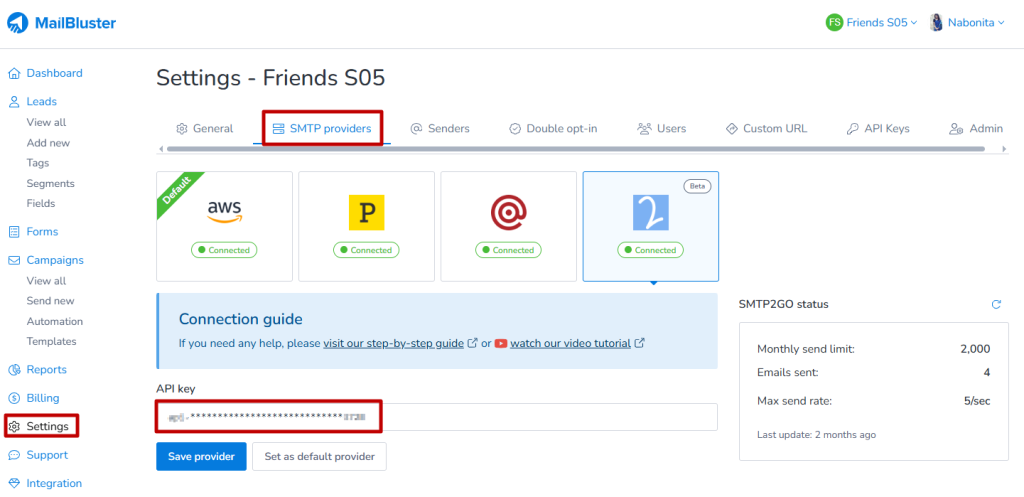Viewport: 1024px width, 497px height.
Task: Click the Integration diamond icon
Action: pyautogui.click(x=14, y=483)
